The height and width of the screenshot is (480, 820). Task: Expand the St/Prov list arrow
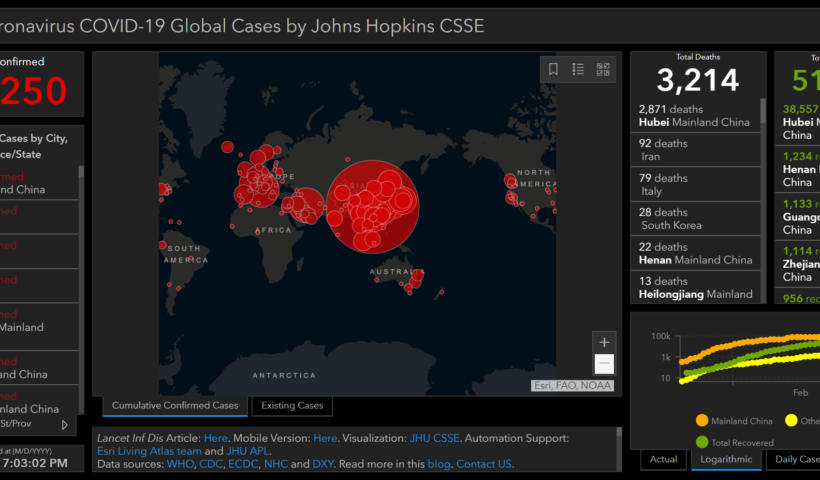click(66, 425)
